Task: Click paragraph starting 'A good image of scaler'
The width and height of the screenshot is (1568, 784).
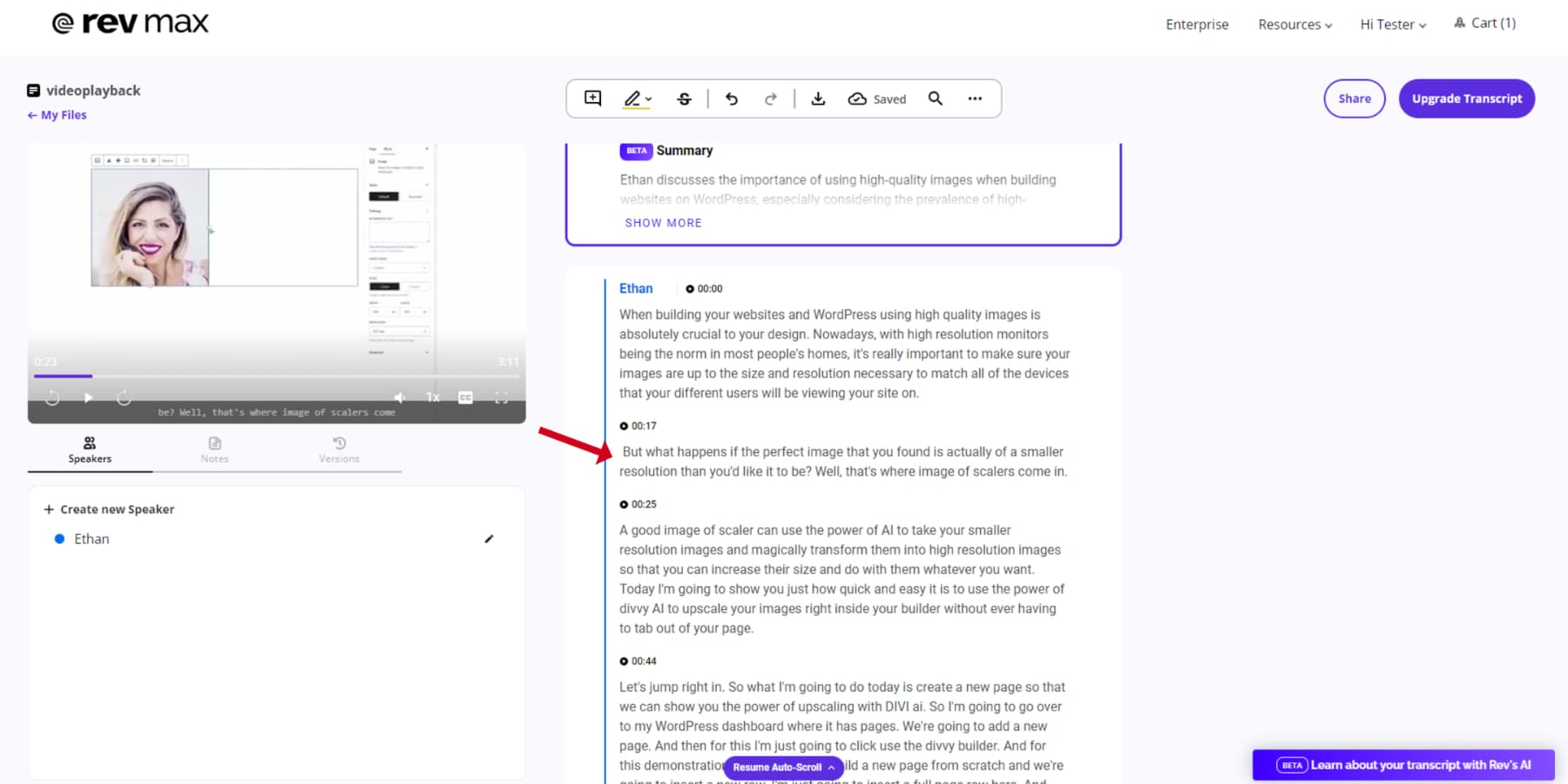Action: (841, 579)
